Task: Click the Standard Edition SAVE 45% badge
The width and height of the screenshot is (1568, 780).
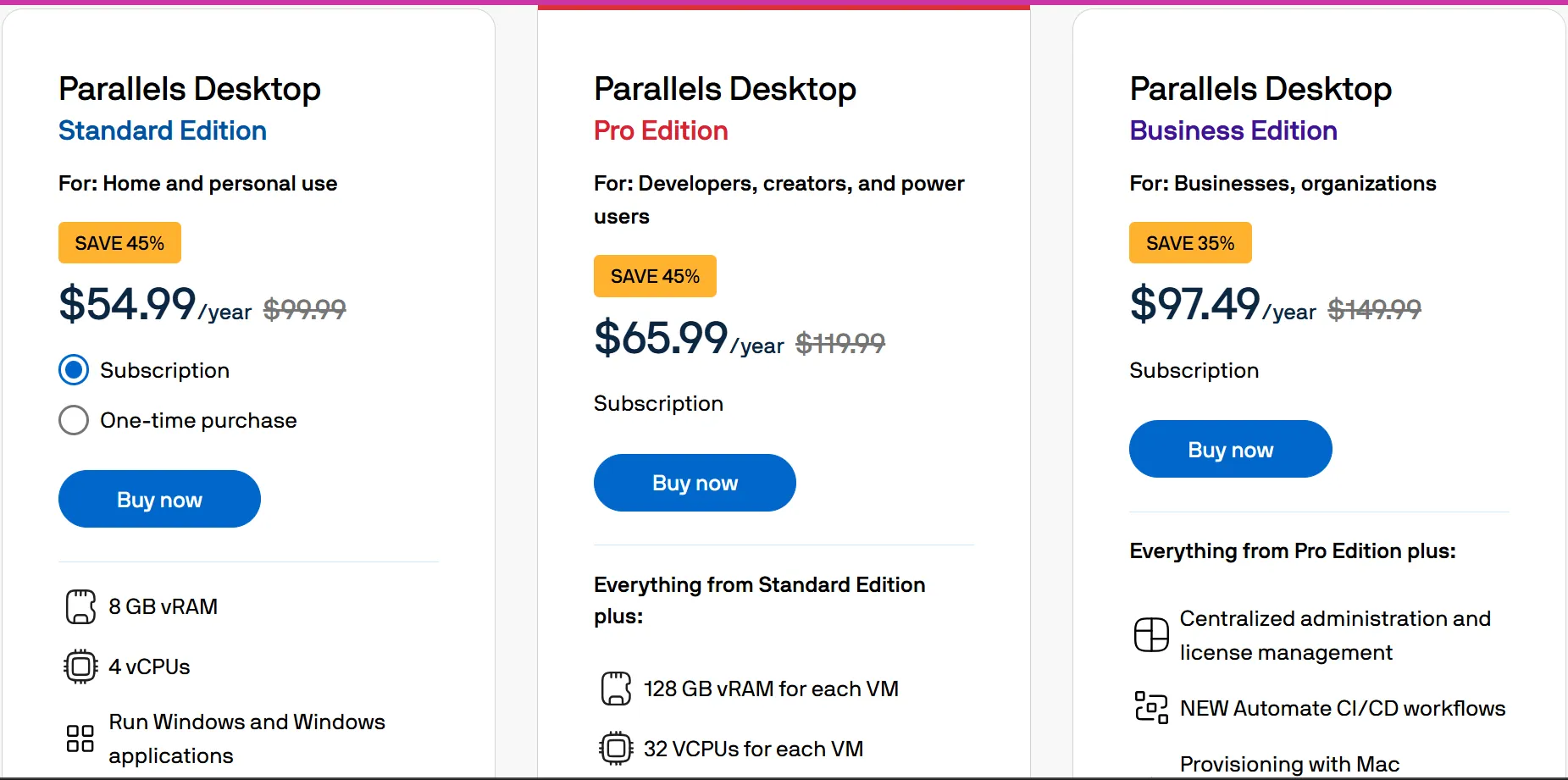Action: pos(119,243)
